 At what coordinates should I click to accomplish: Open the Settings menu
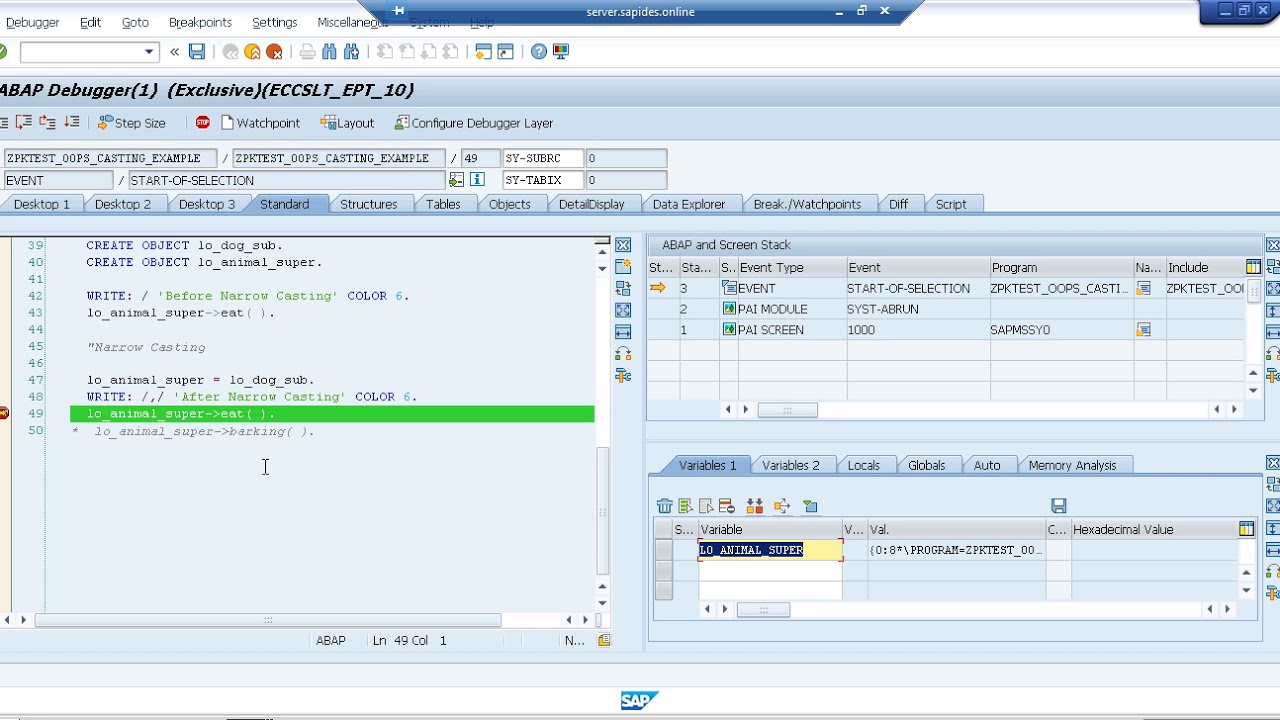(x=274, y=22)
